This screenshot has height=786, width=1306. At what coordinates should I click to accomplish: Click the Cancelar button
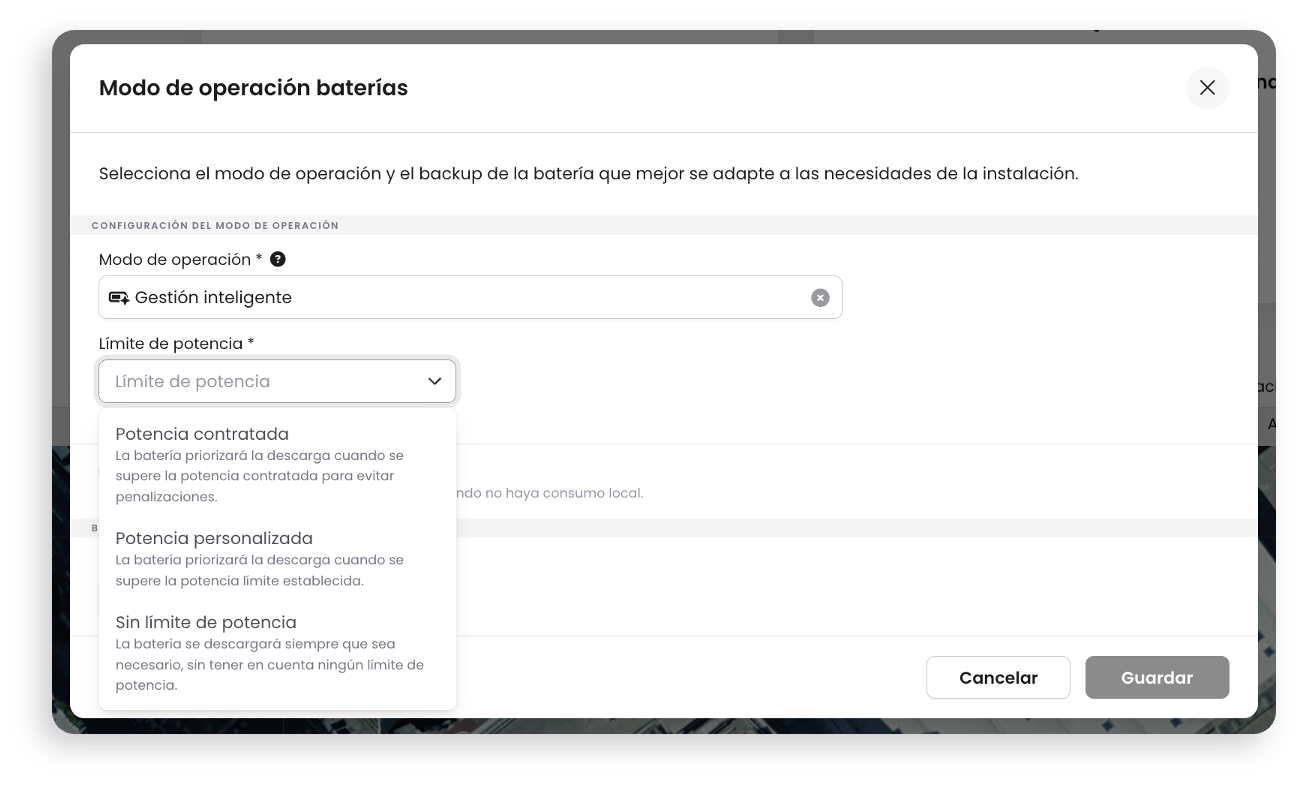(998, 678)
